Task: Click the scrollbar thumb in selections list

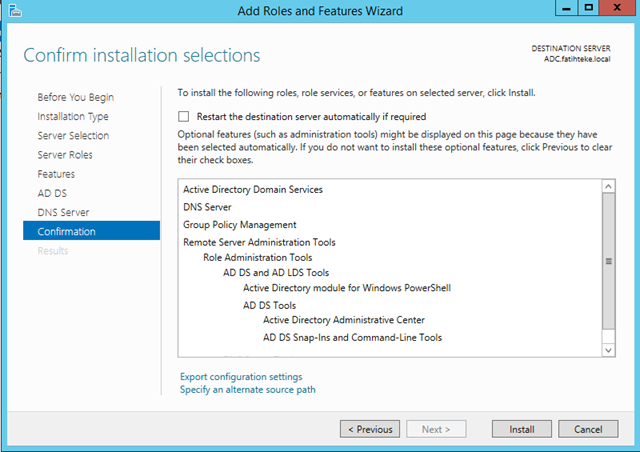Action: [608, 261]
